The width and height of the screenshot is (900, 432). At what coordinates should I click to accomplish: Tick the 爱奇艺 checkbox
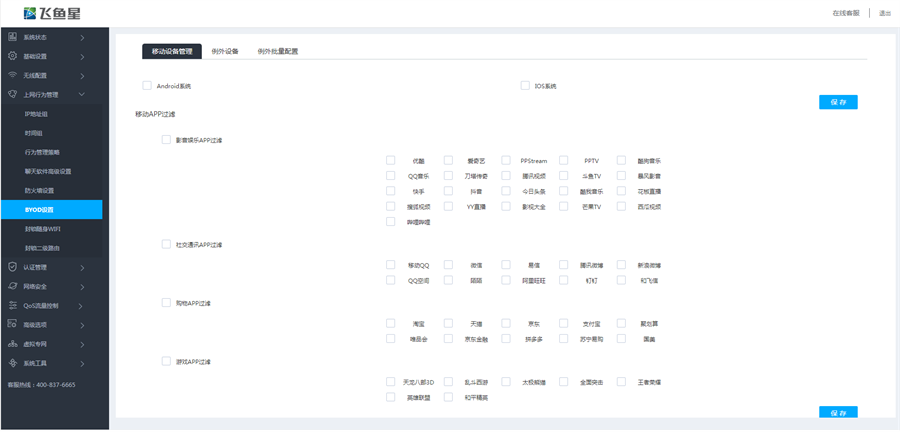(448, 160)
